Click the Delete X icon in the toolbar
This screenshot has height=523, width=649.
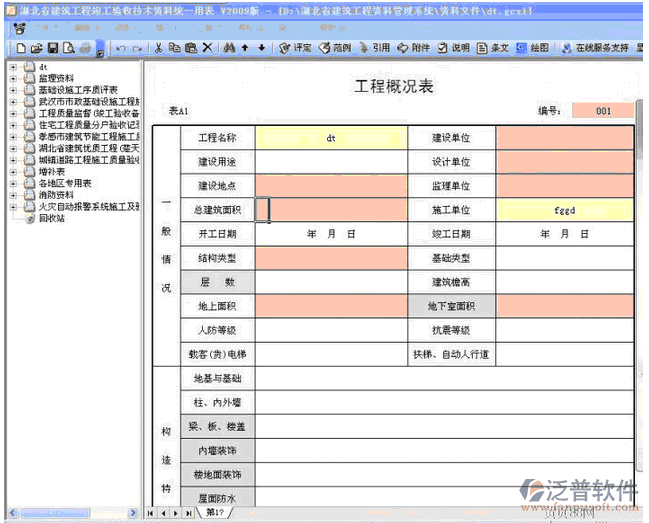(207, 47)
